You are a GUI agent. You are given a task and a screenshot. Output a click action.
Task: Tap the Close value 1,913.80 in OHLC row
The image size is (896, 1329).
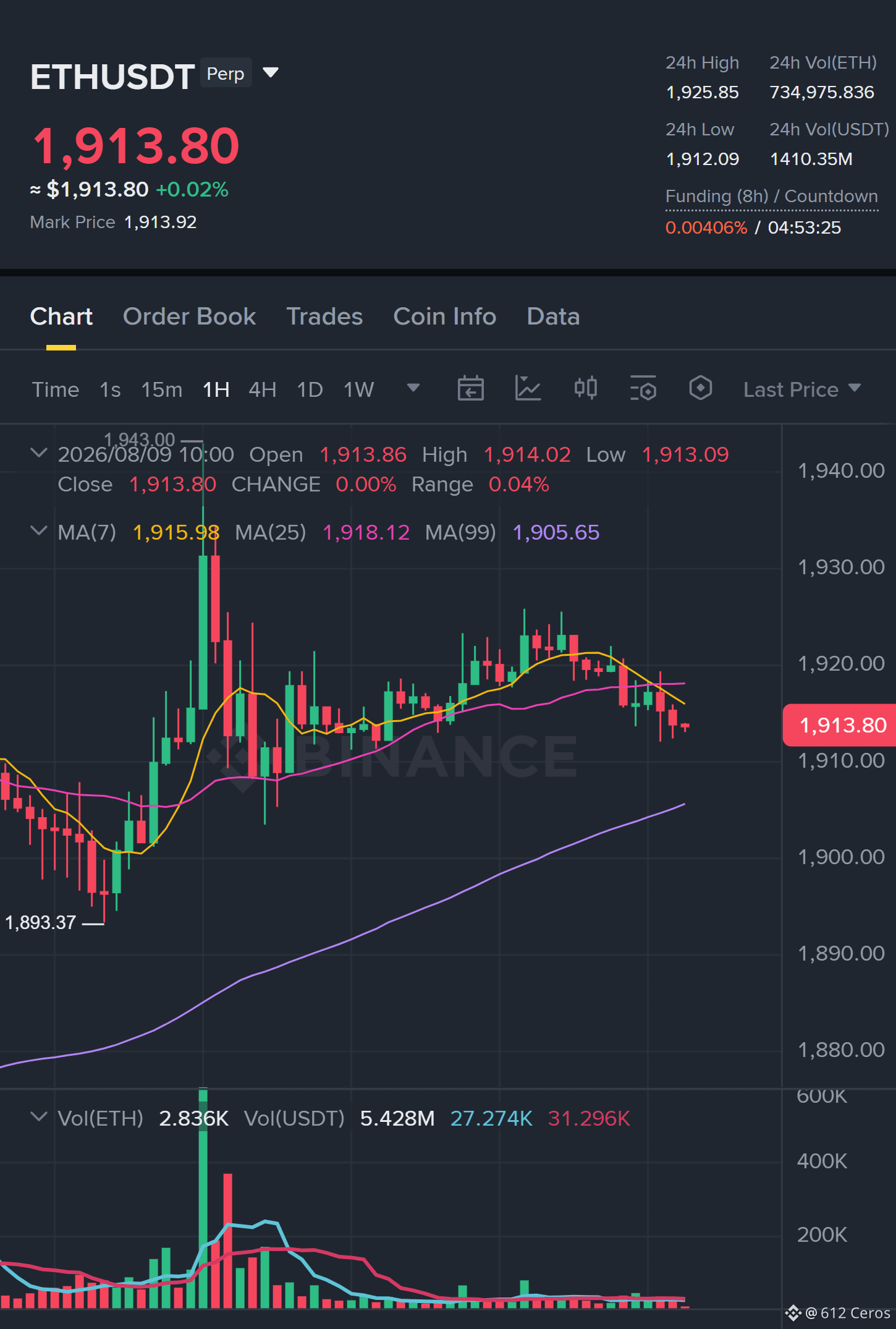tap(172, 484)
